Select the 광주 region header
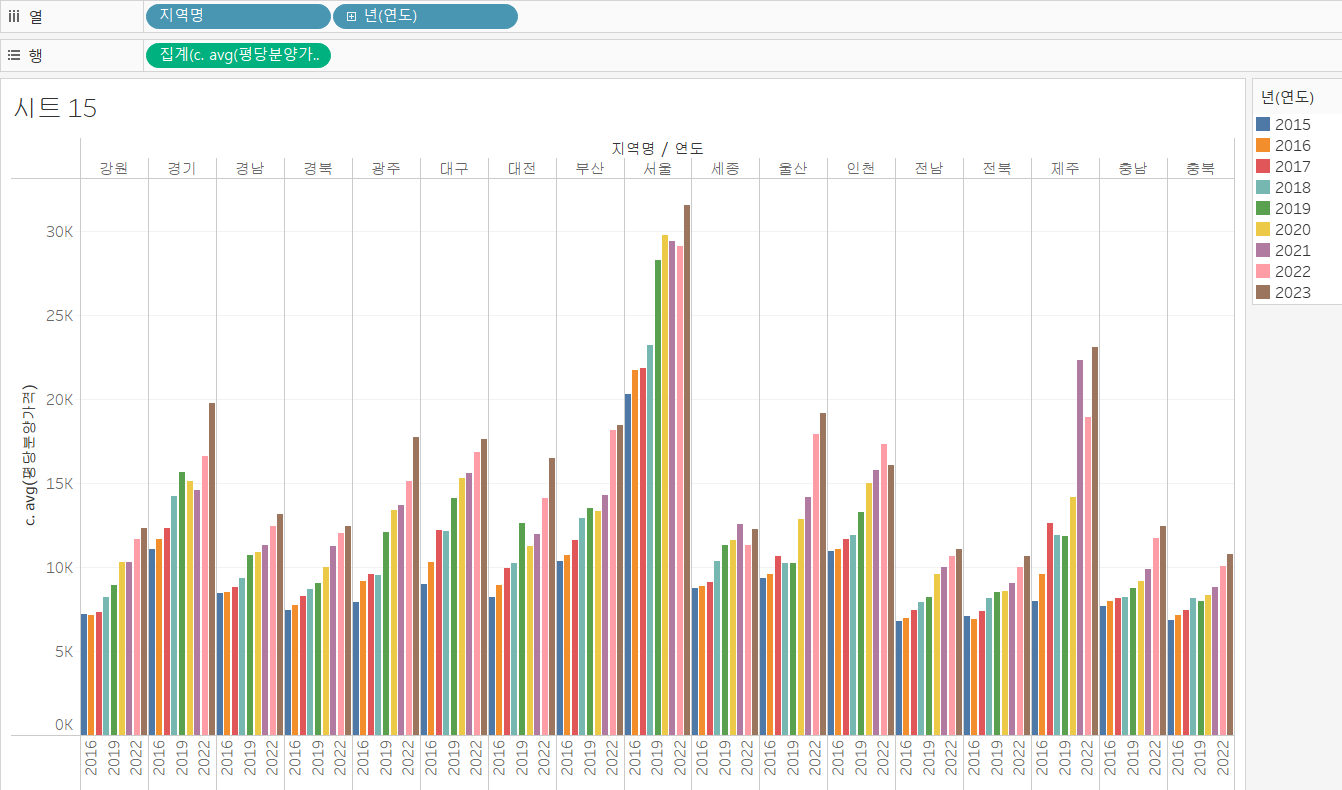 coord(386,168)
